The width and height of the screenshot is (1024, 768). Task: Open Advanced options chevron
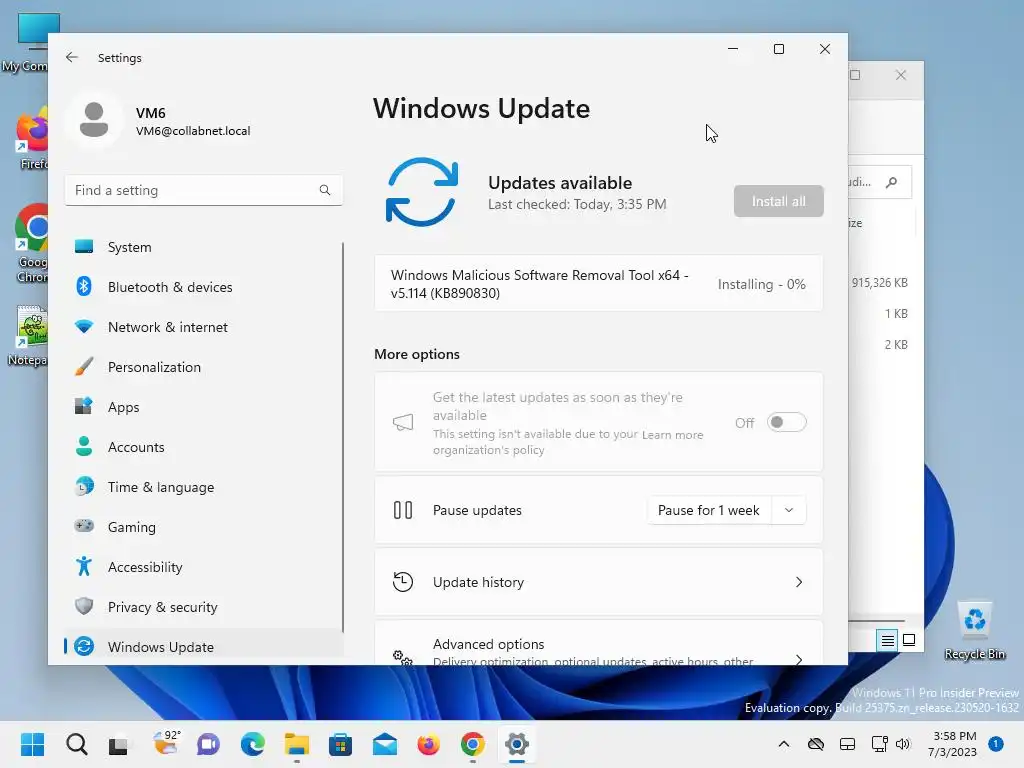click(799, 659)
